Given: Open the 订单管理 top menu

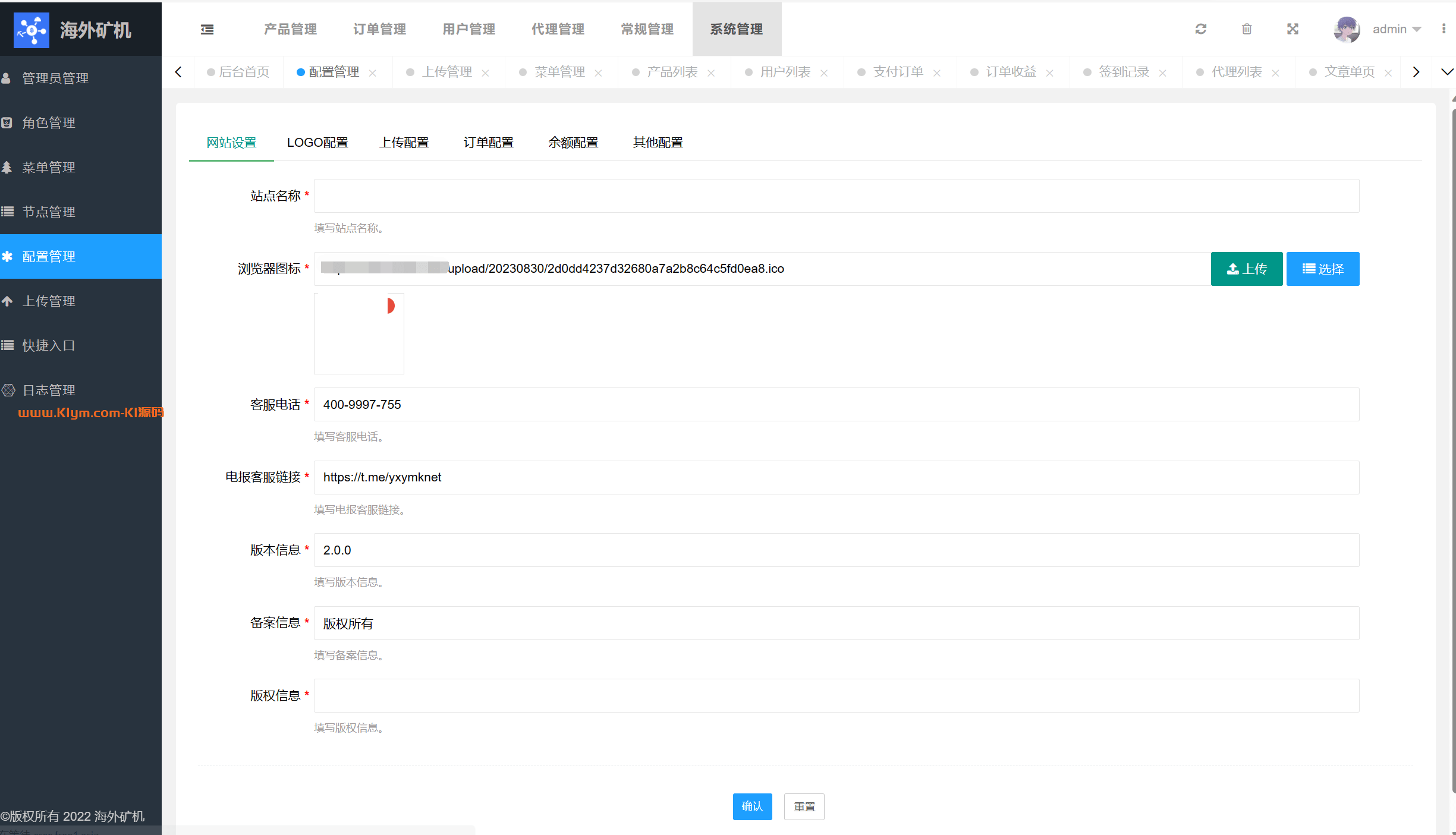Looking at the screenshot, I should [x=379, y=29].
